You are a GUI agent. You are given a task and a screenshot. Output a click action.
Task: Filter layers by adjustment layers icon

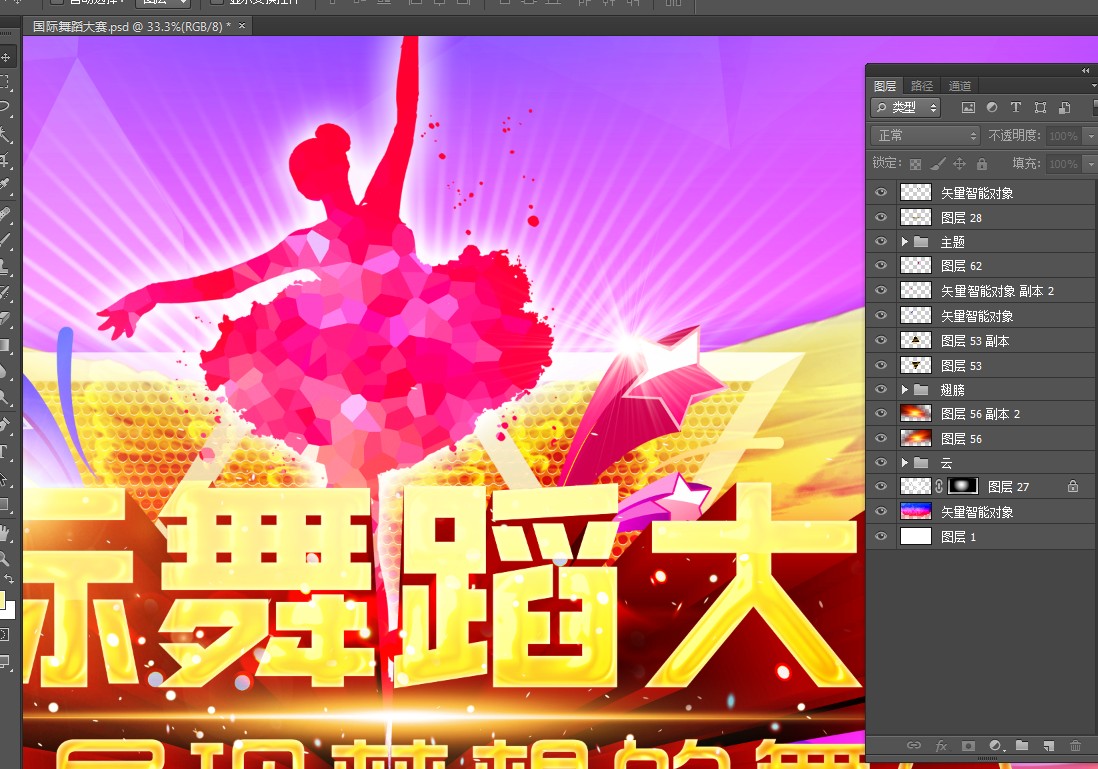[992, 107]
